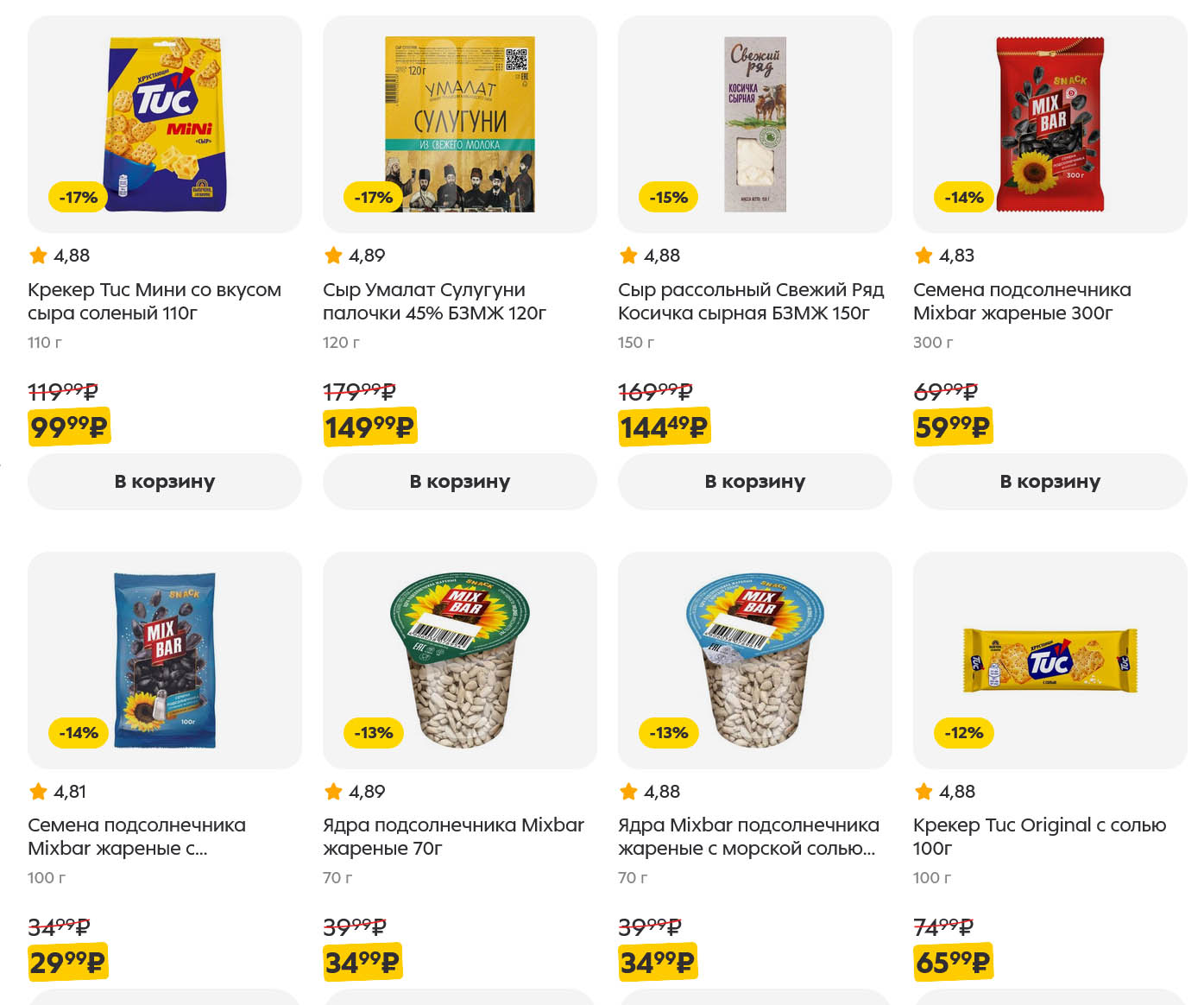
Task: Add Tuc Mini cheese cracker to cart
Action: pyautogui.click(x=164, y=482)
